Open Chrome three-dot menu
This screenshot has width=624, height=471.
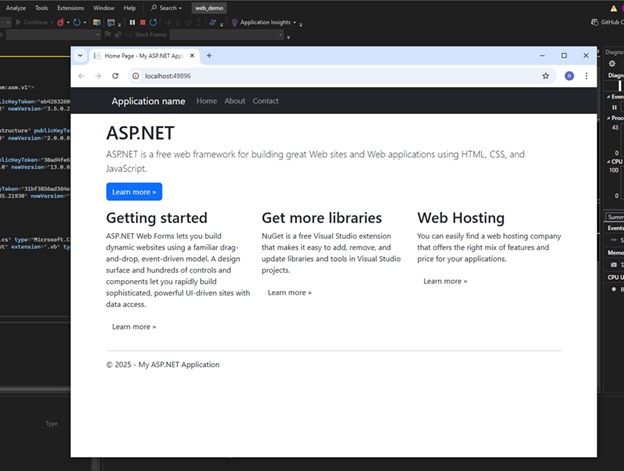(x=586, y=76)
